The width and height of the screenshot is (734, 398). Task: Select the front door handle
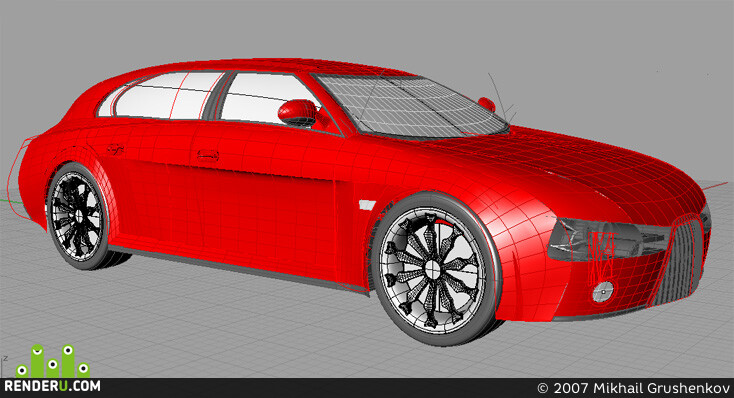[208, 155]
